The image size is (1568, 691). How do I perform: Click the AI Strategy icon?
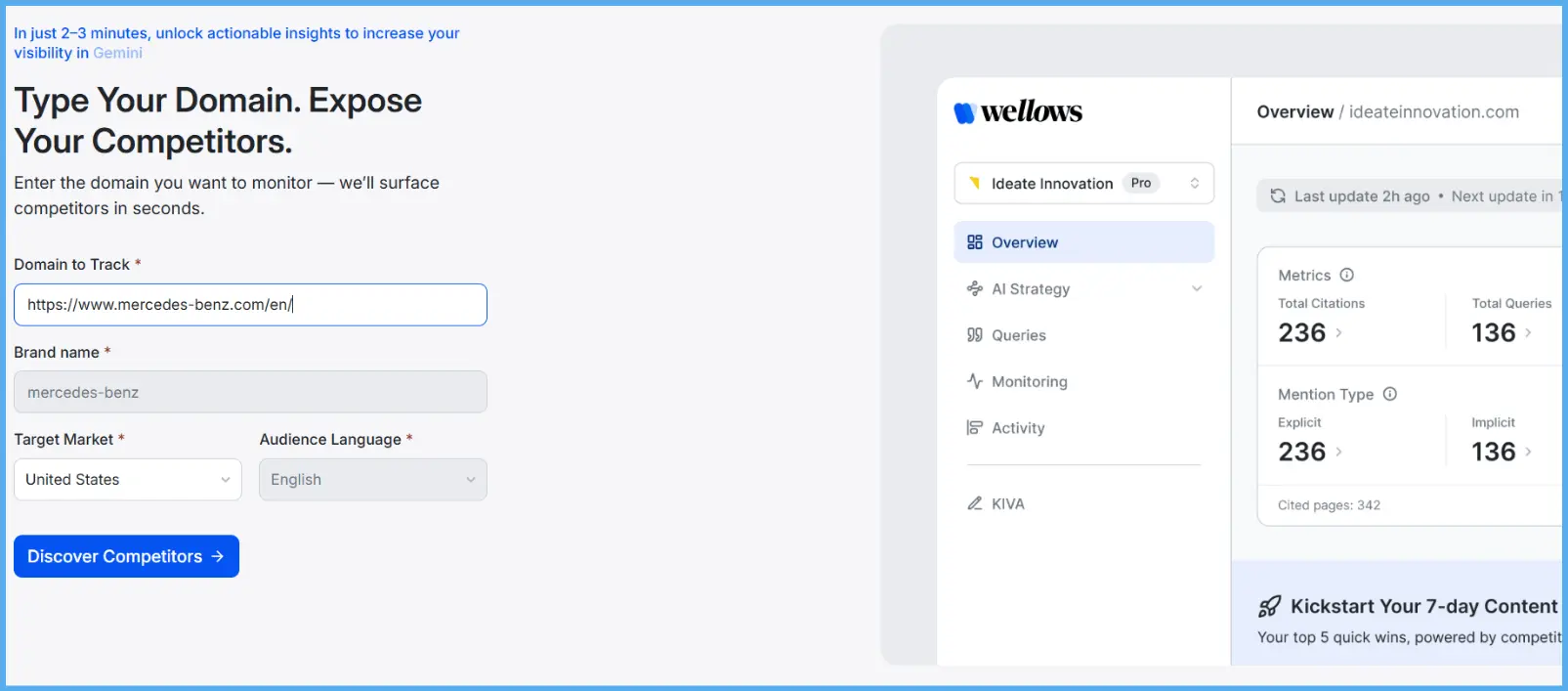coord(975,288)
